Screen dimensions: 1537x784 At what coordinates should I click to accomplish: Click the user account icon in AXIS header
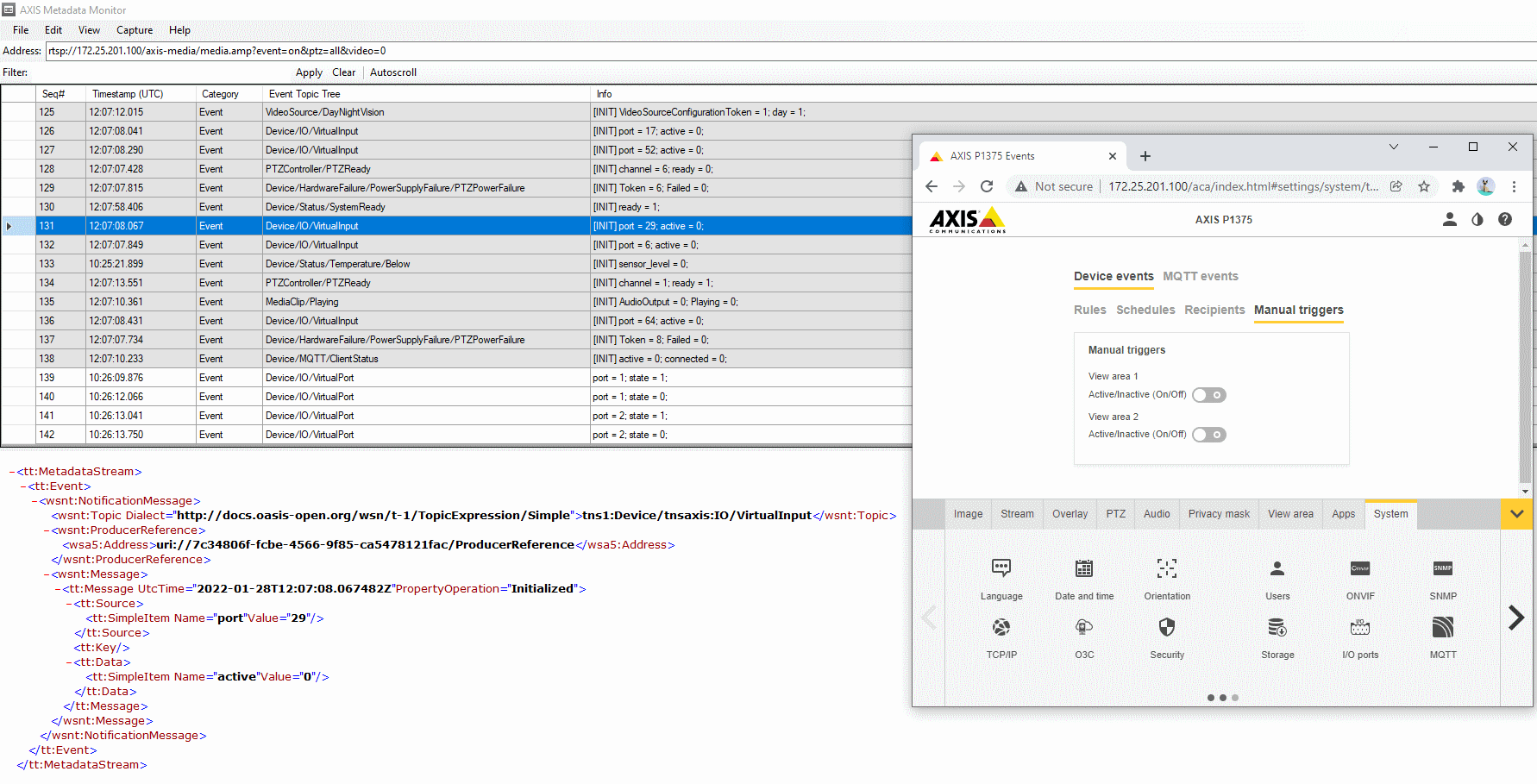[x=1450, y=219]
